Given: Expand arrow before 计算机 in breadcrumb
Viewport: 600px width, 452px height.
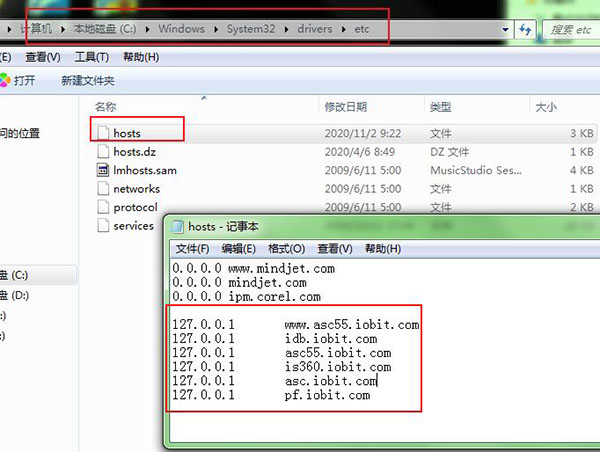Looking at the screenshot, I should (x=9, y=29).
